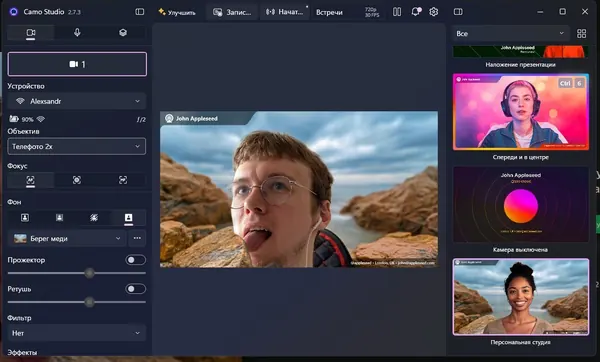Click the ƒ/2 aperture value

[141, 119]
